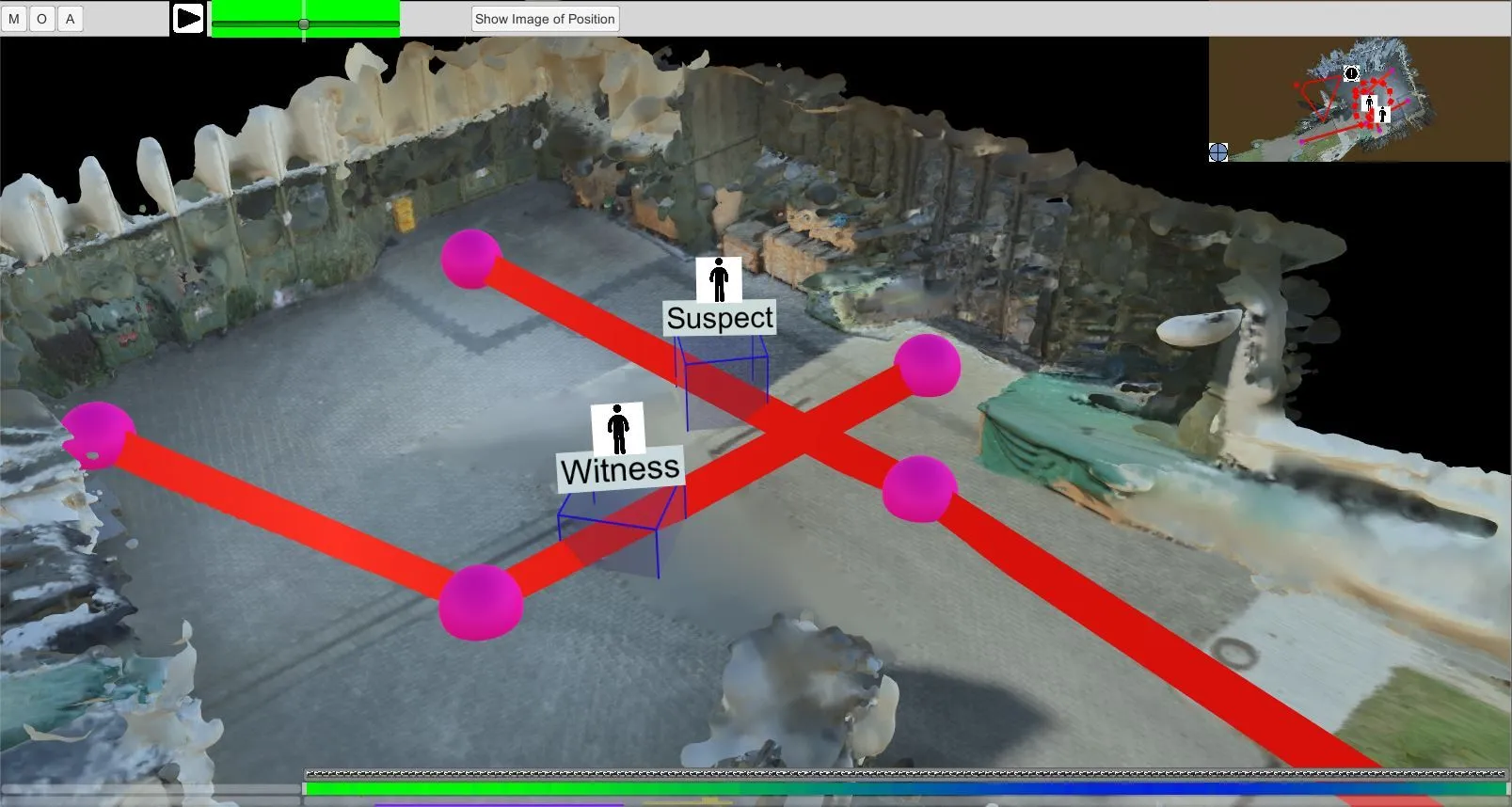Click Show Image of Position button
This screenshot has width=1512, height=807.
545,19
